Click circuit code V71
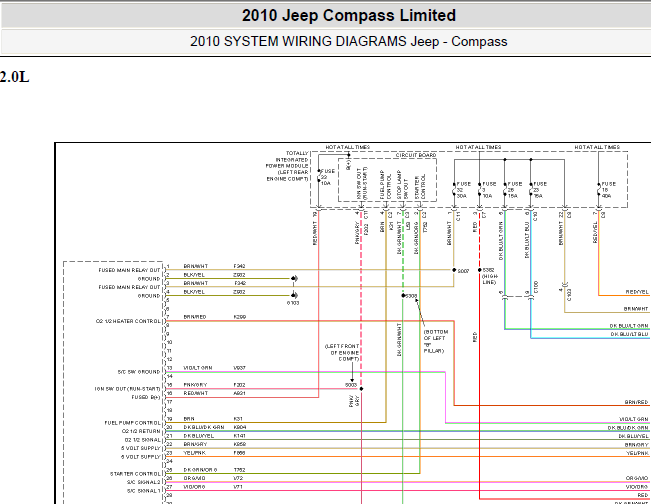The height and width of the screenshot is (504, 651). [238, 487]
